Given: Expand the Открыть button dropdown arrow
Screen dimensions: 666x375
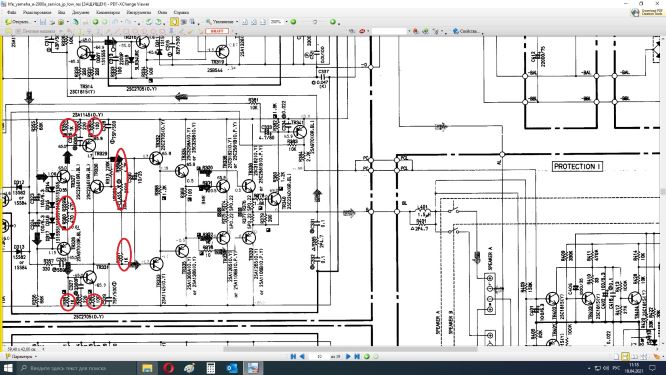Looking at the screenshot, I should 35,22.
